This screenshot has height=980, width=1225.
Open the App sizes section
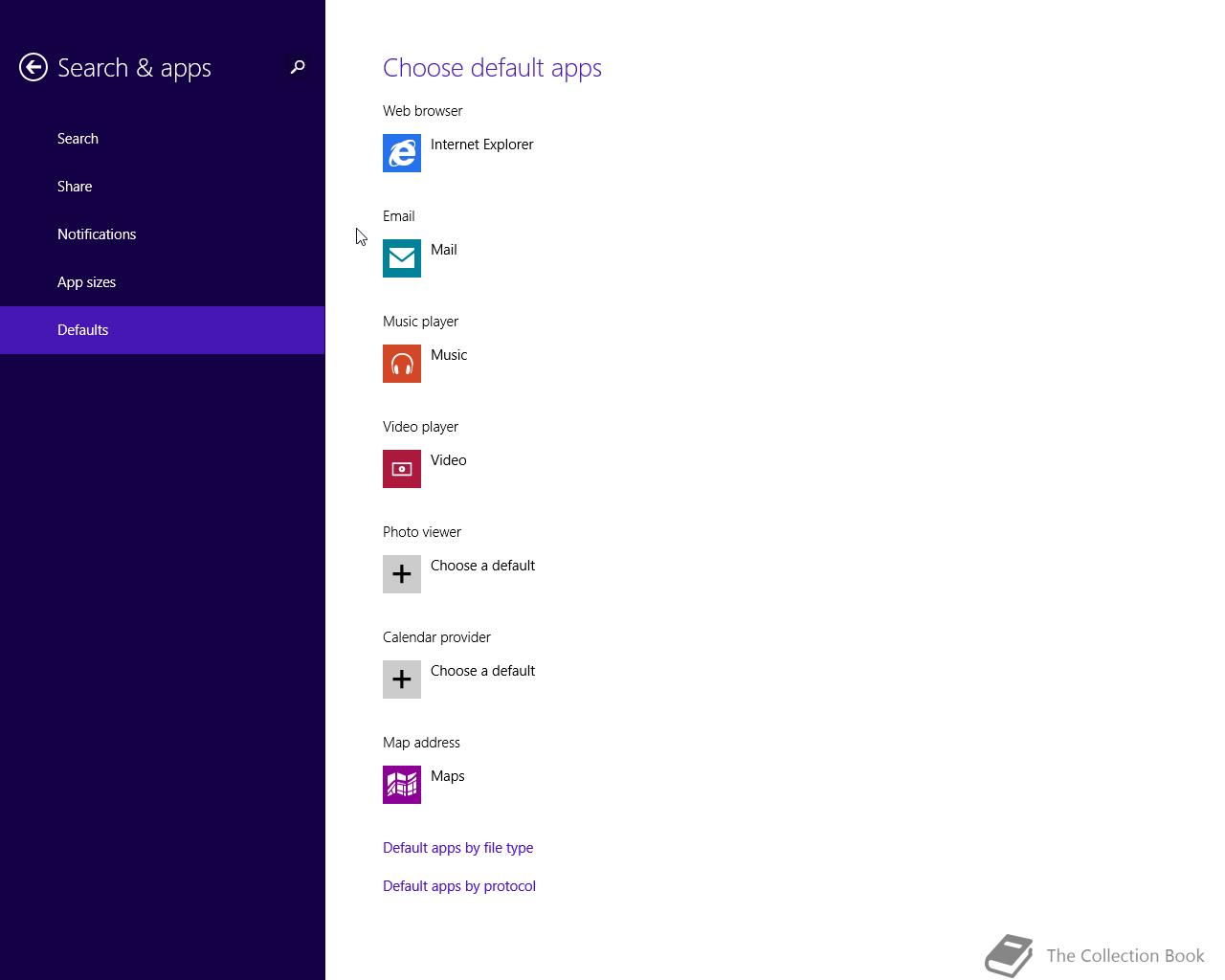(163, 282)
